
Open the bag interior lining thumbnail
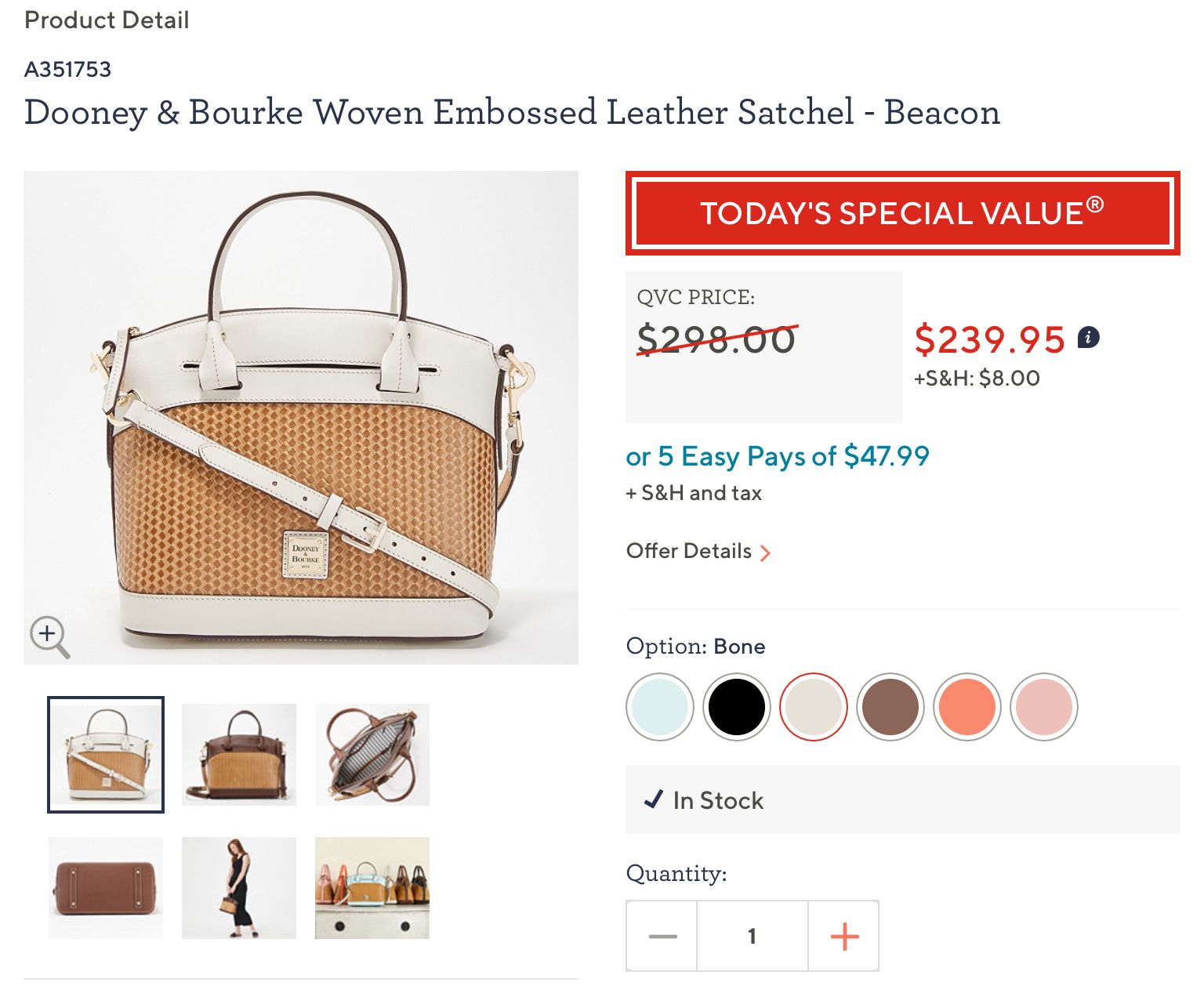point(372,755)
